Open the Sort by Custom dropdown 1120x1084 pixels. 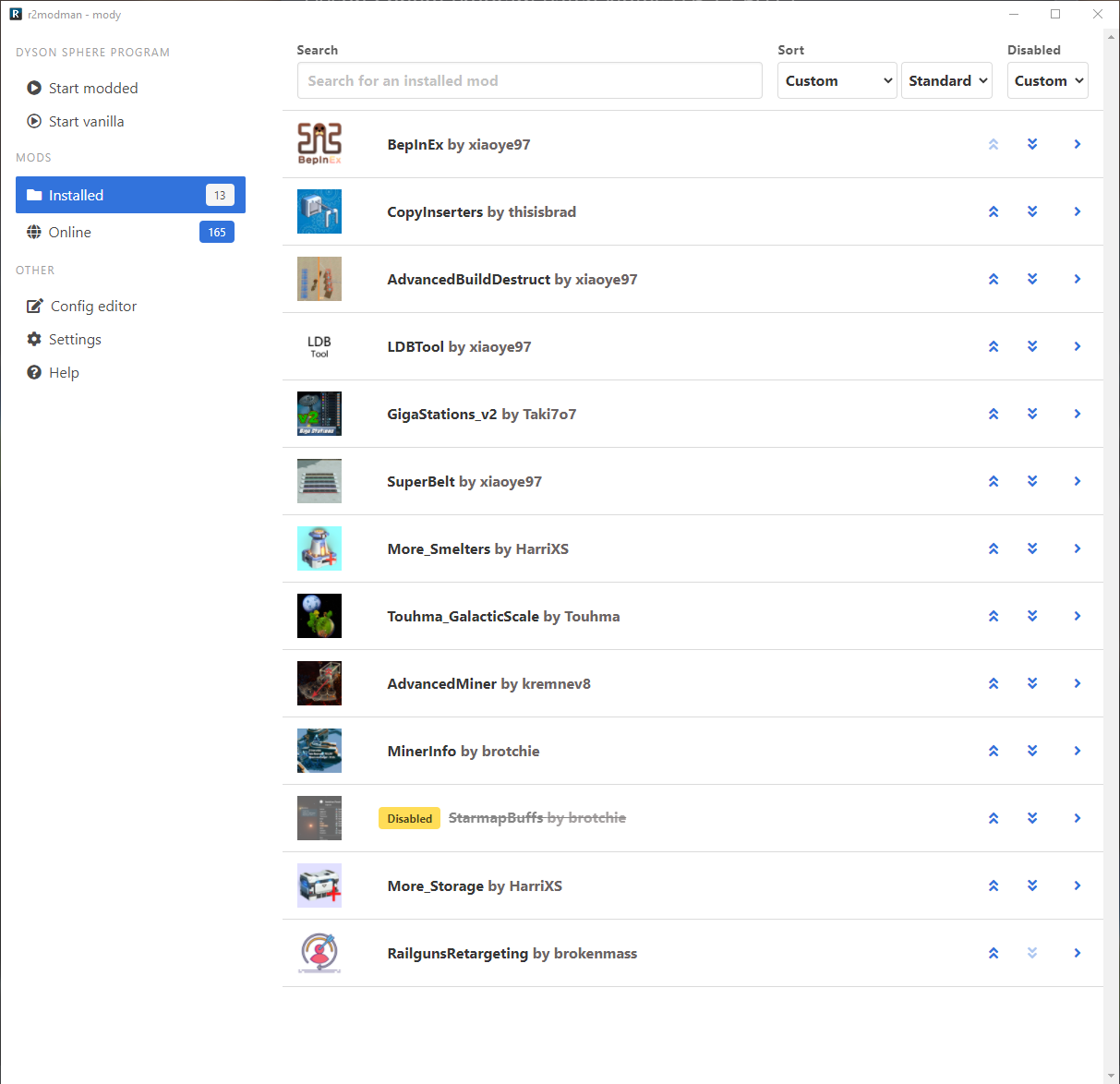tap(837, 80)
